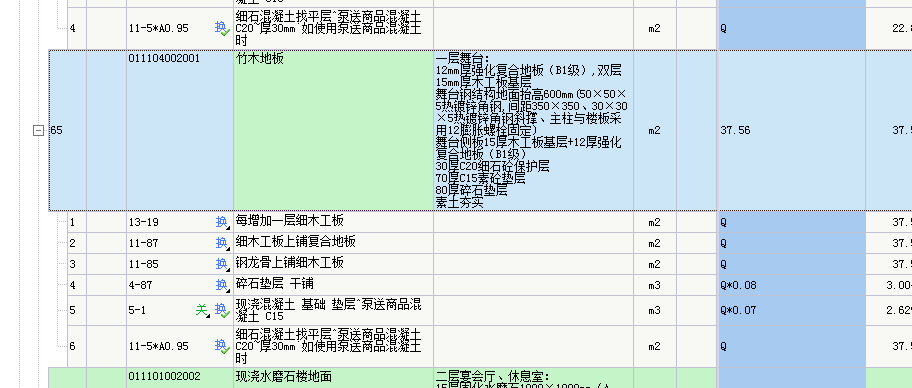Screen dimensions: 912x388
Task: Select the m2 unit cell of 竹木地板 row
Action: coord(655,131)
